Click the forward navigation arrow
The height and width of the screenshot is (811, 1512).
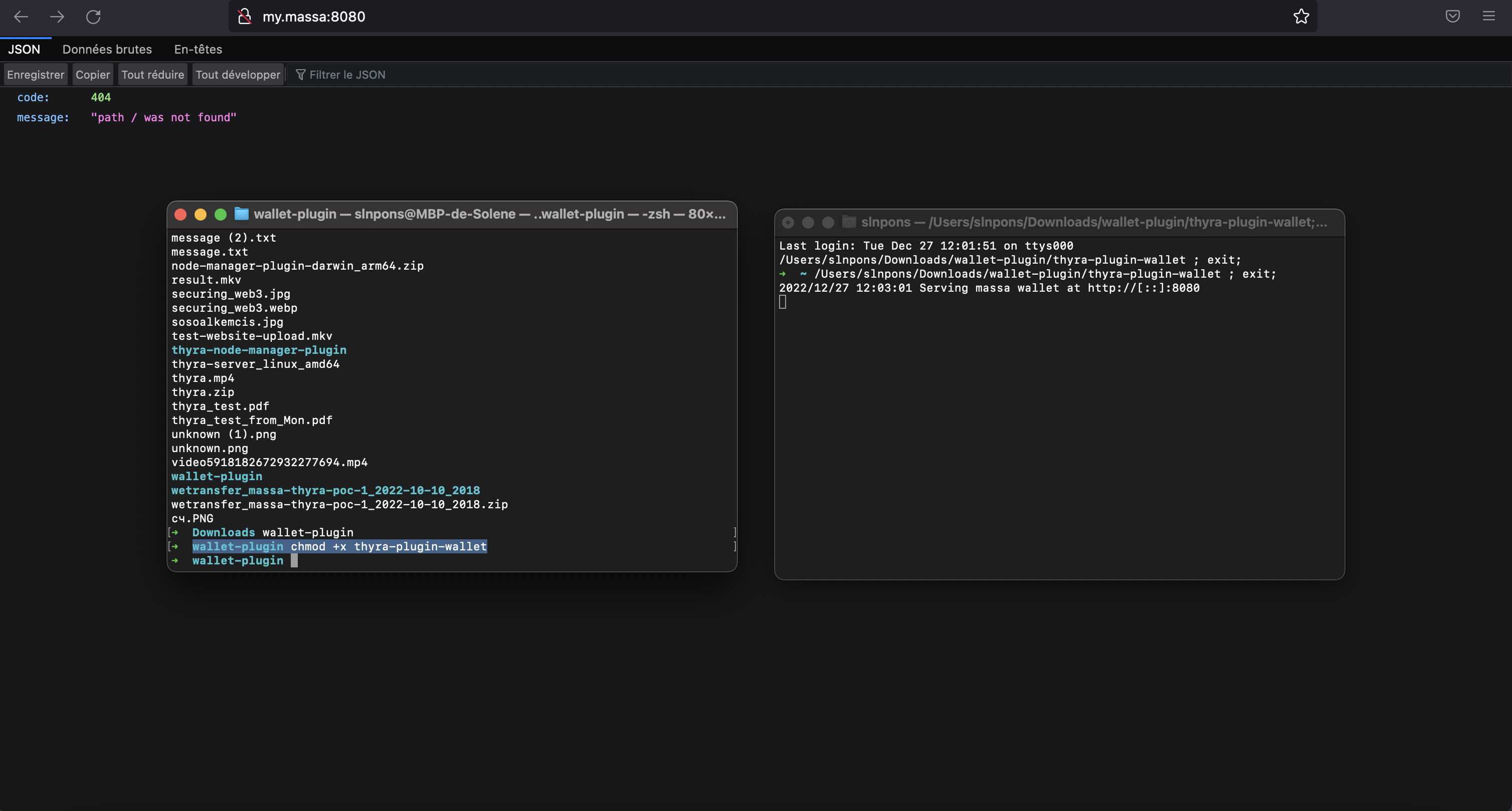coord(57,17)
